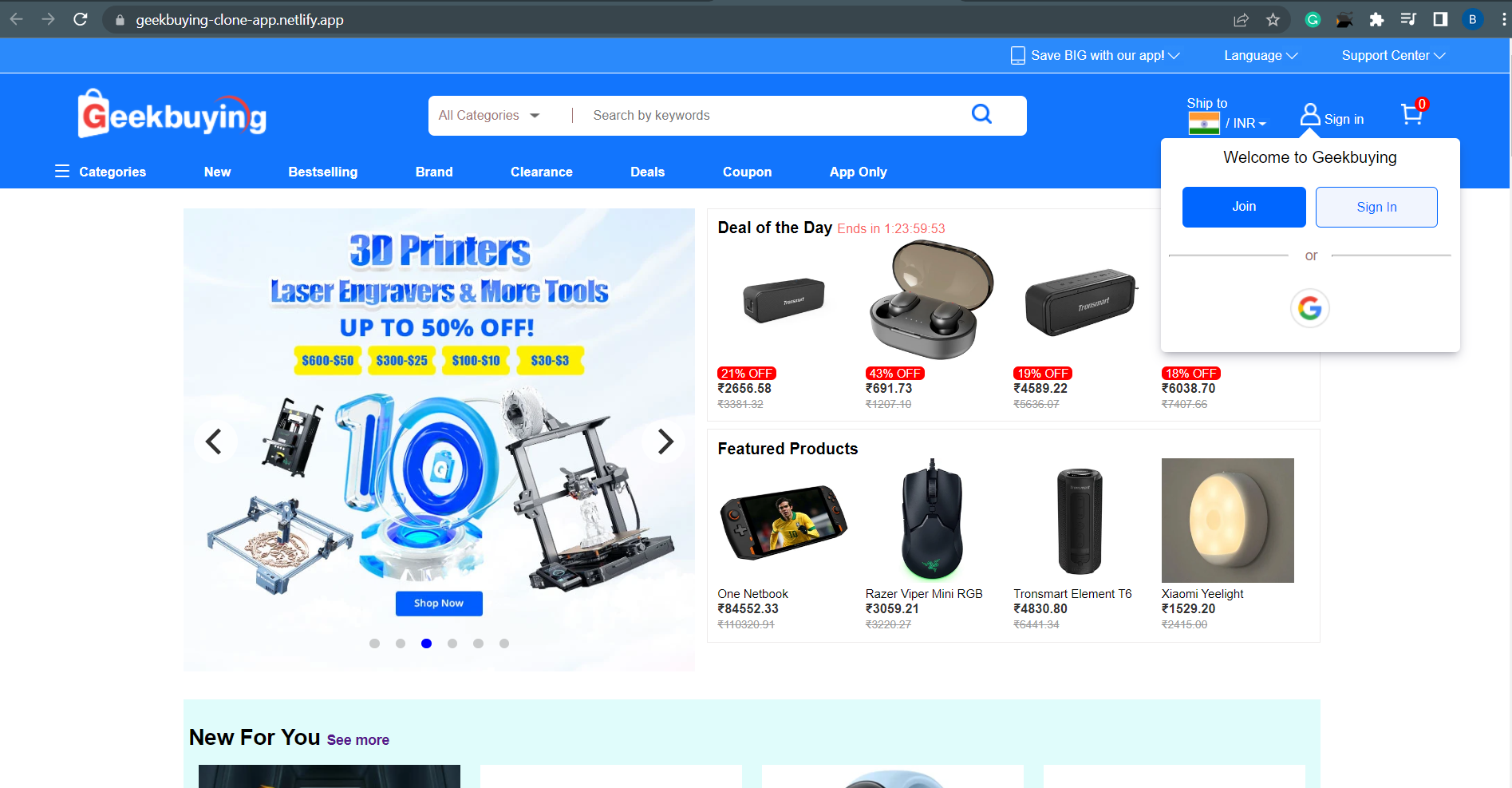Click the Google sign-in icon

[x=1309, y=308]
